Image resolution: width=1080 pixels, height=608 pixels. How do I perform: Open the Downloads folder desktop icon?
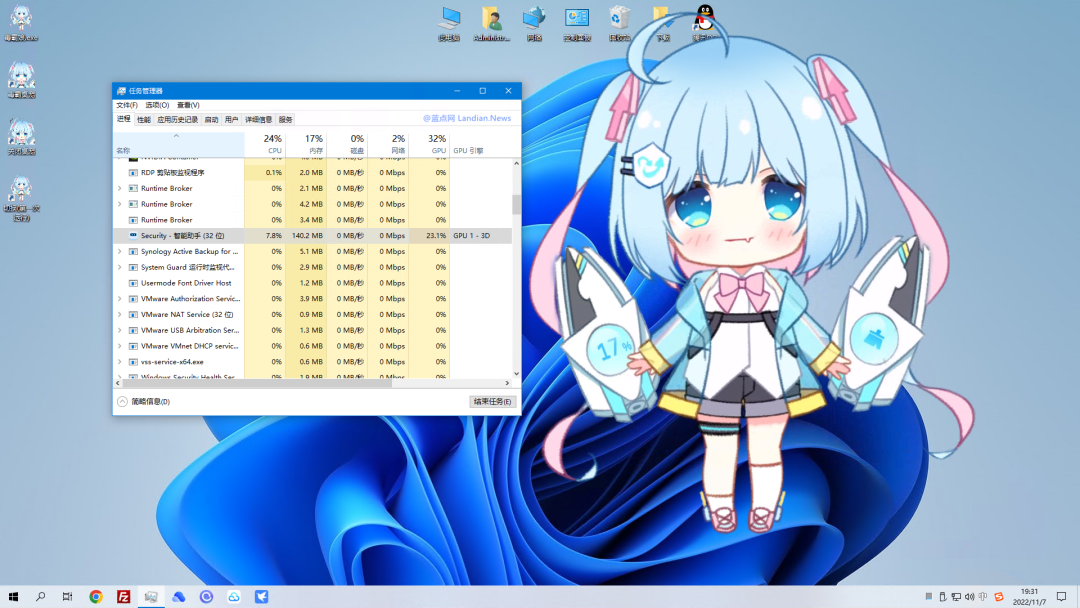click(x=662, y=23)
